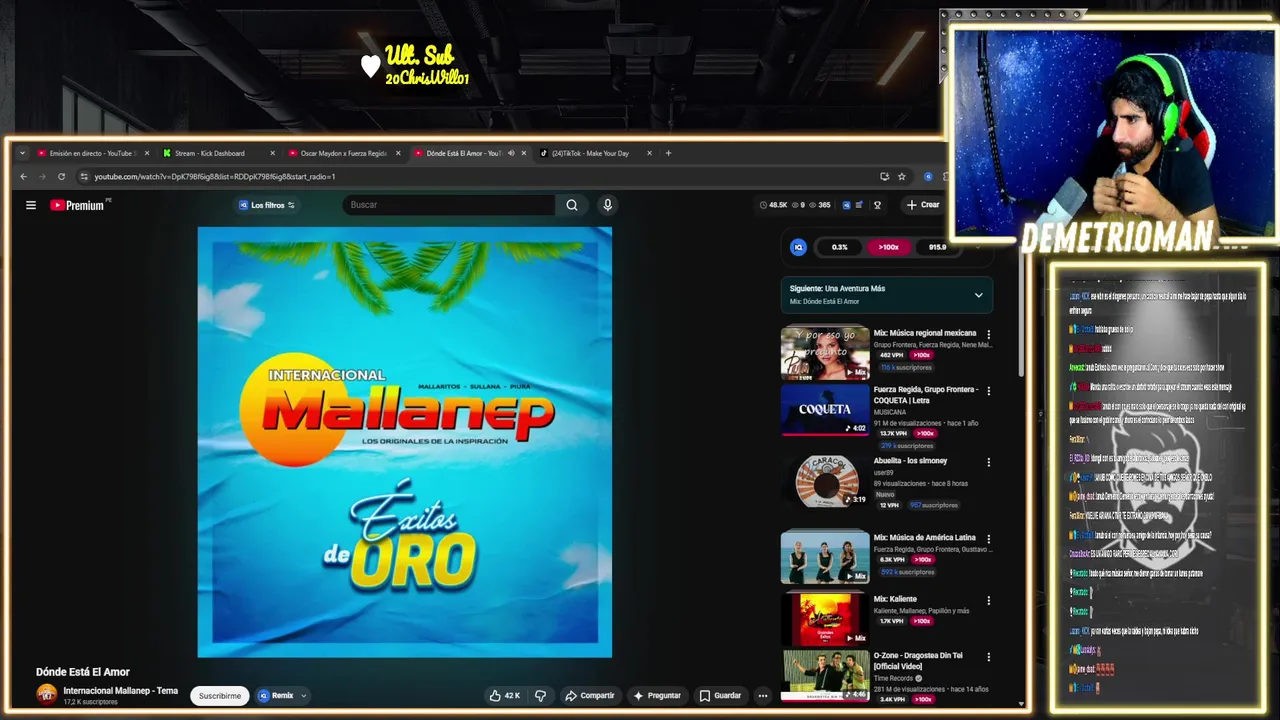Open options for O-Zone Dragostea Din Tei
This screenshot has width=1280, height=720.
point(989,657)
